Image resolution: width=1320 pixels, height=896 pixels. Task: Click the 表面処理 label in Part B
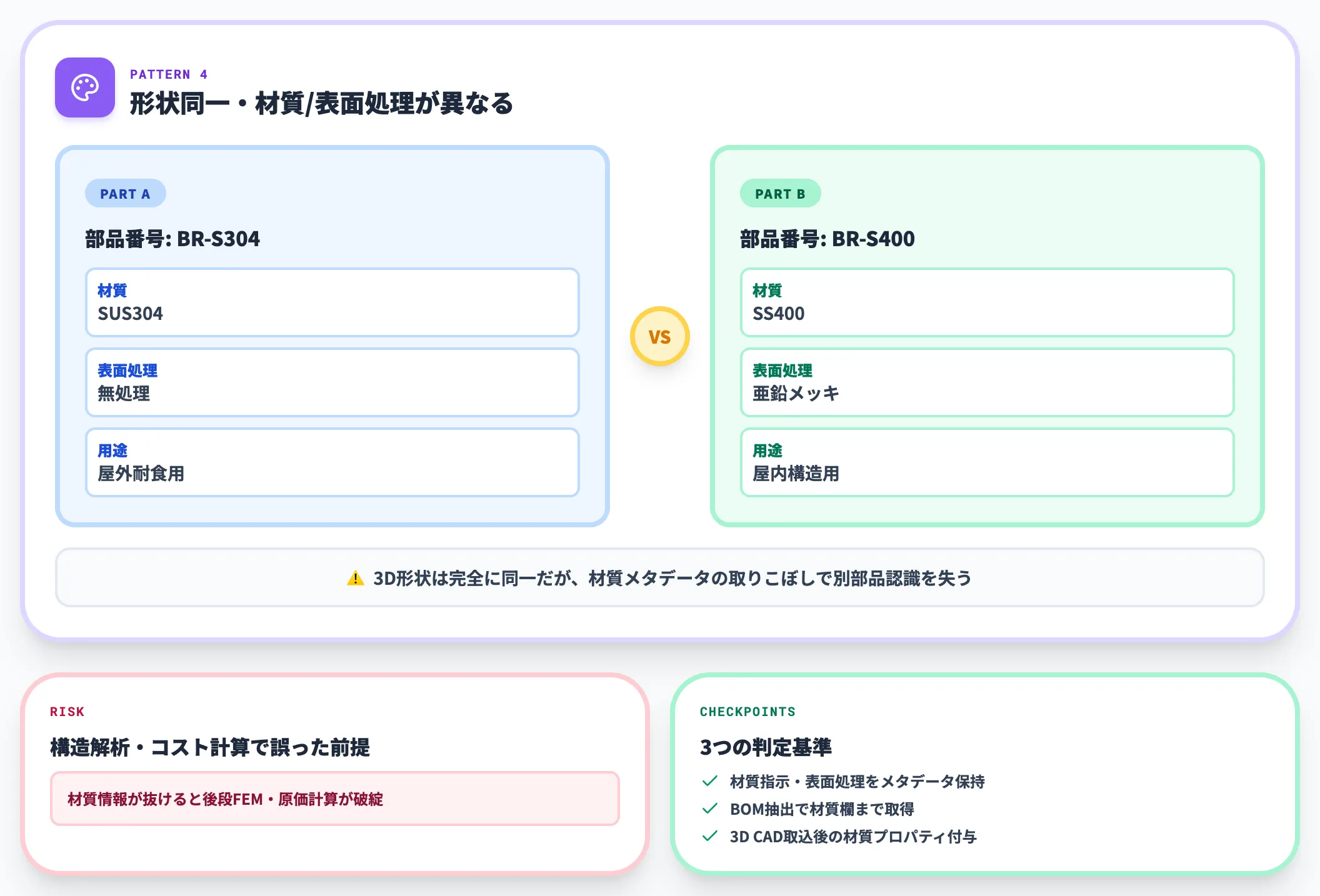pos(782,371)
